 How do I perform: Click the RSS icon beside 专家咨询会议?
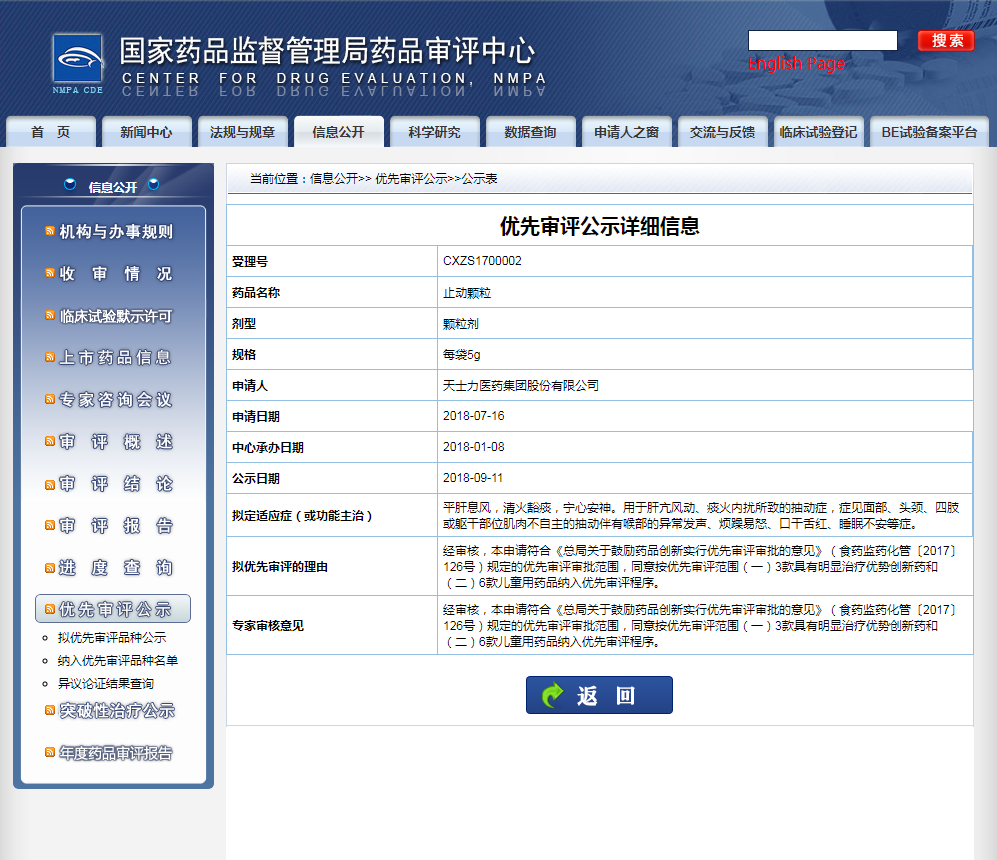(50, 400)
